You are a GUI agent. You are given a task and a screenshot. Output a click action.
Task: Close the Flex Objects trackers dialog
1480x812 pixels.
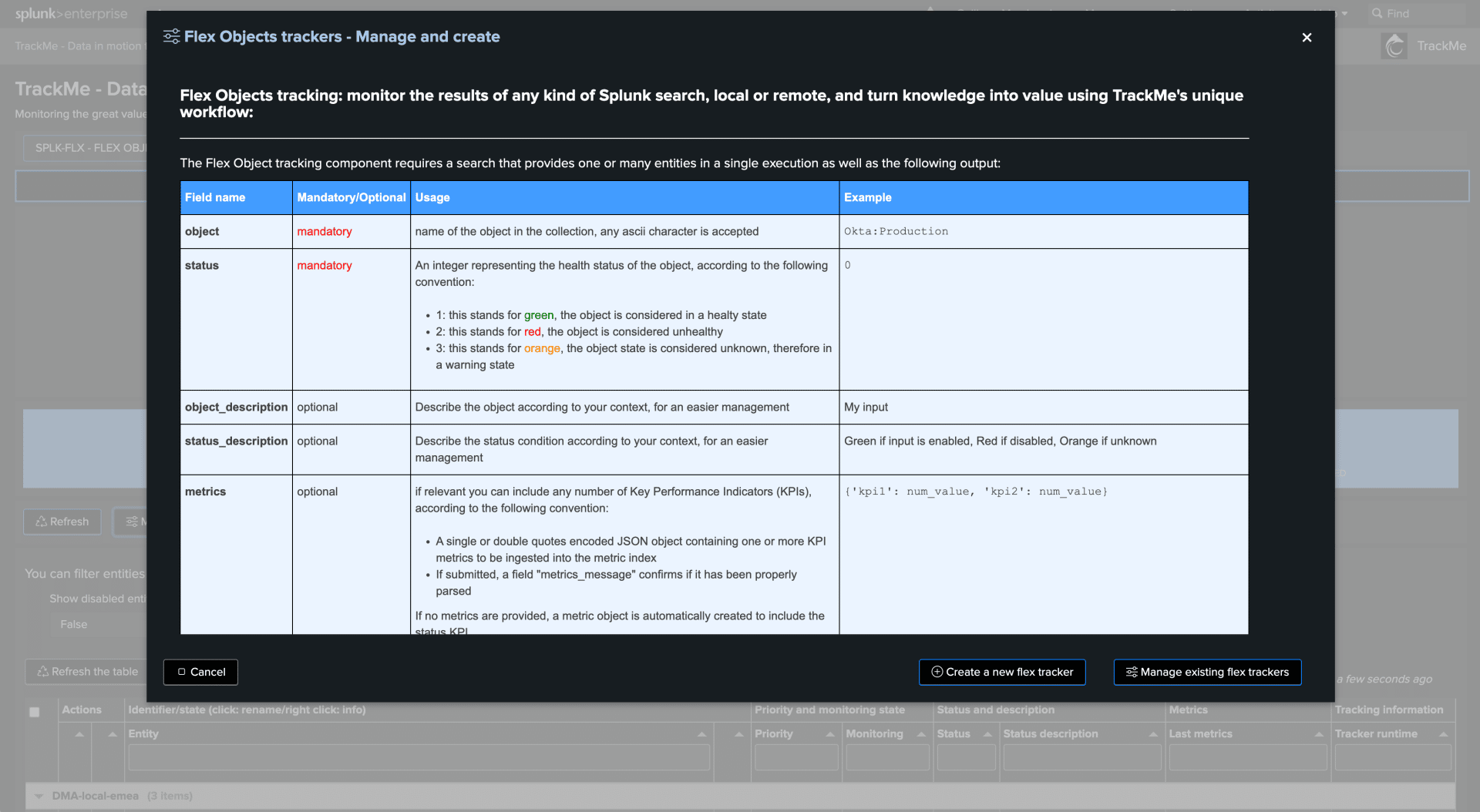pyautogui.click(x=1307, y=38)
